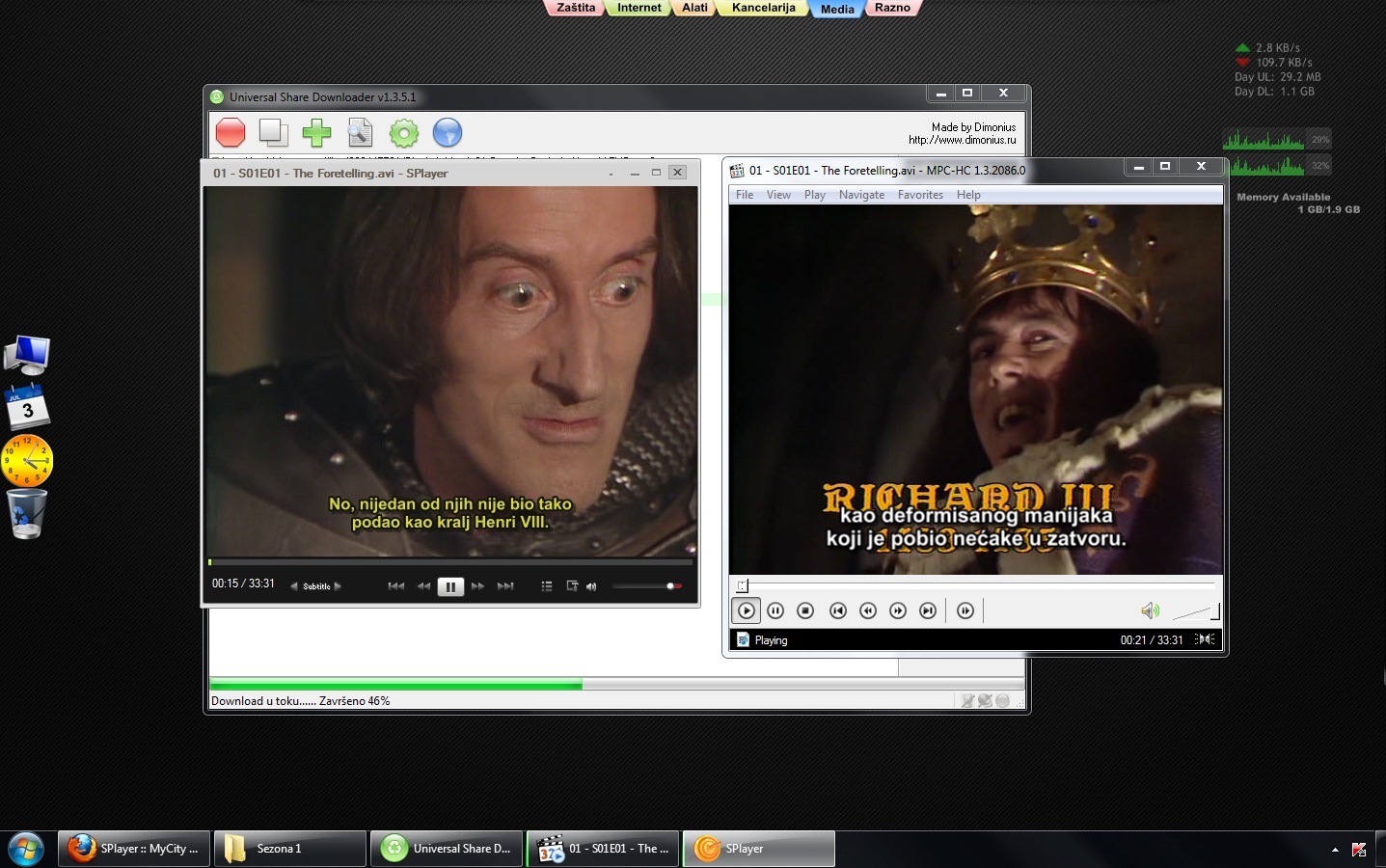Open the Navigate menu in MPC-HC
This screenshot has height=868, width=1386.
coord(861,195)
